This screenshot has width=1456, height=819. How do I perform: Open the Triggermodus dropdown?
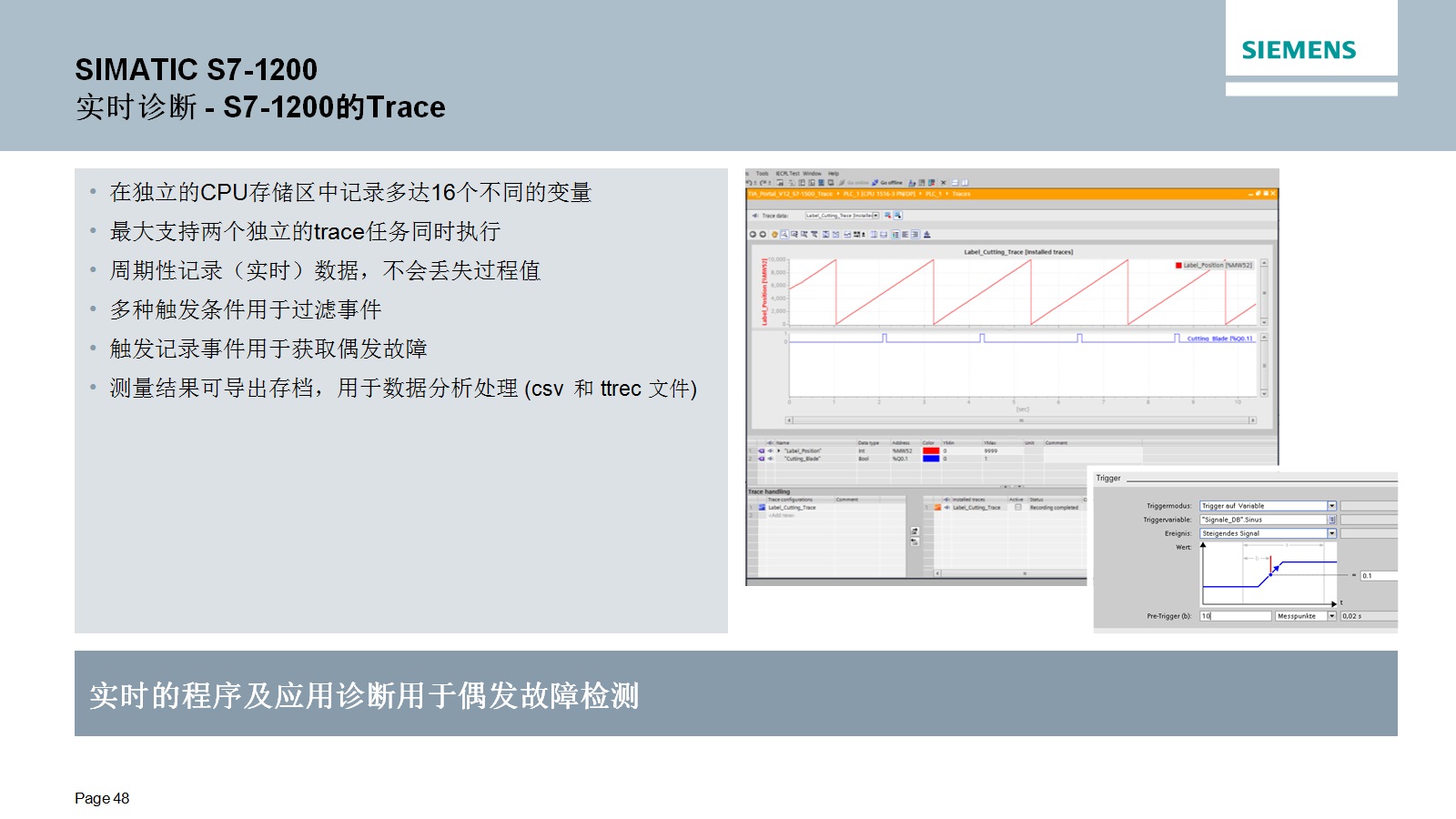tap(1332, 506)
